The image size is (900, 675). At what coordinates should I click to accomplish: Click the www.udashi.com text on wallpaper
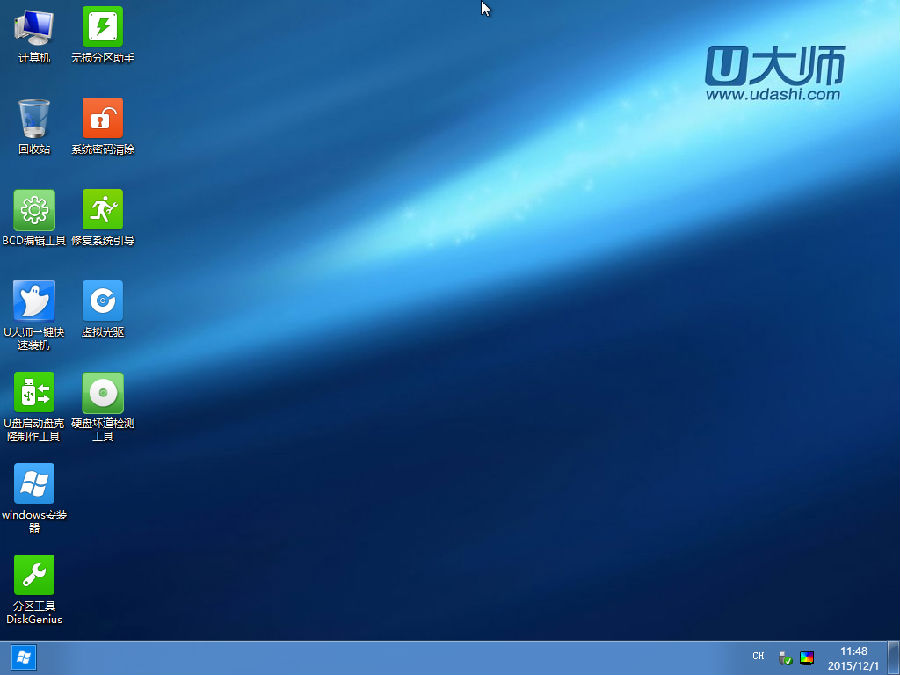772,95
